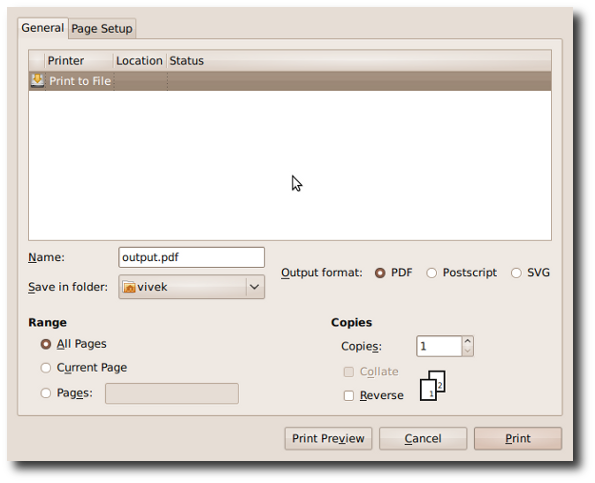Select the Postscript output format
595x483 pixels.
pyautogui.click(x=431, y=273)
